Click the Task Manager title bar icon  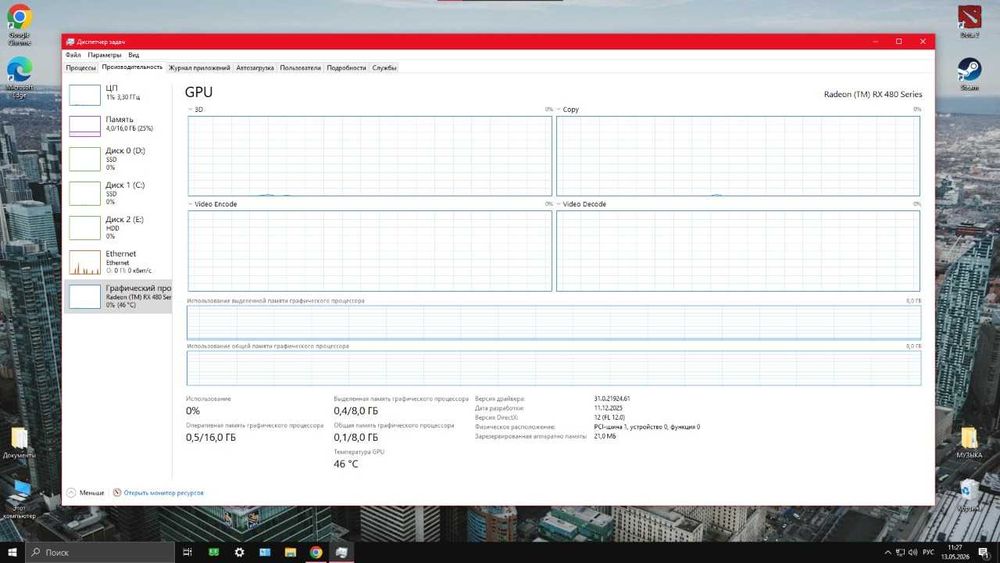tap(70, 41)
